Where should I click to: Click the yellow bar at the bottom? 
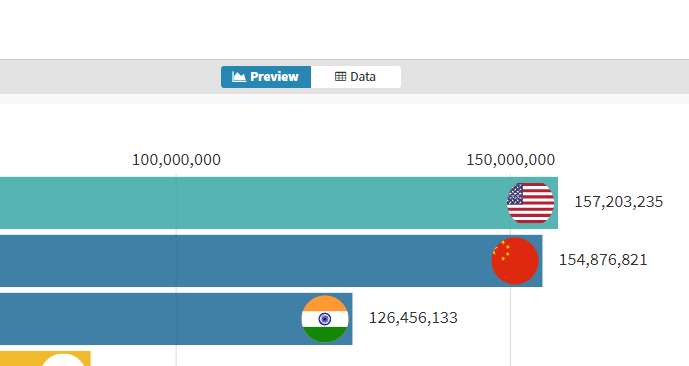[x=45, y=359]
